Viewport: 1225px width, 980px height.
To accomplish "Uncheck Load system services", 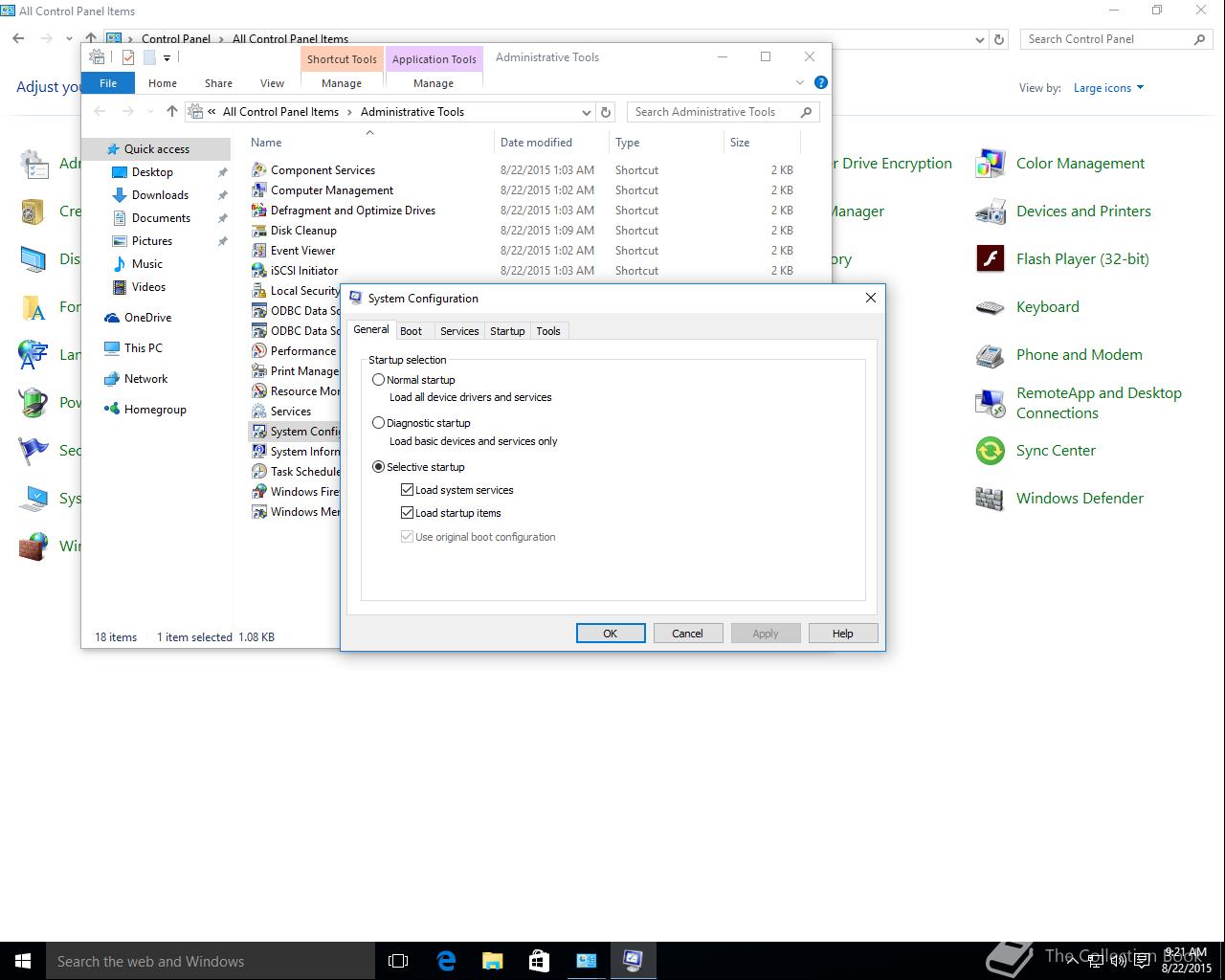I will [407, 490].
